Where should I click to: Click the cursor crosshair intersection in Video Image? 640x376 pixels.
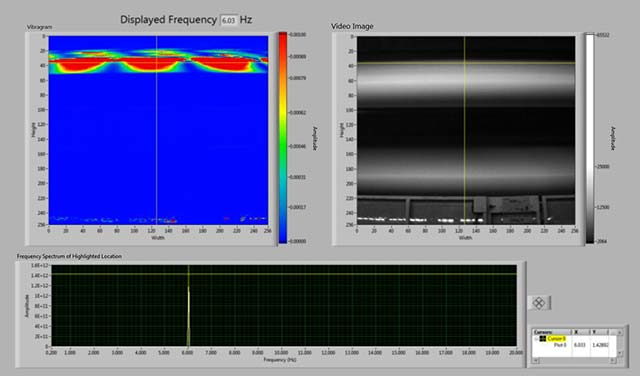pyautogui.click(x=464, y=63)
